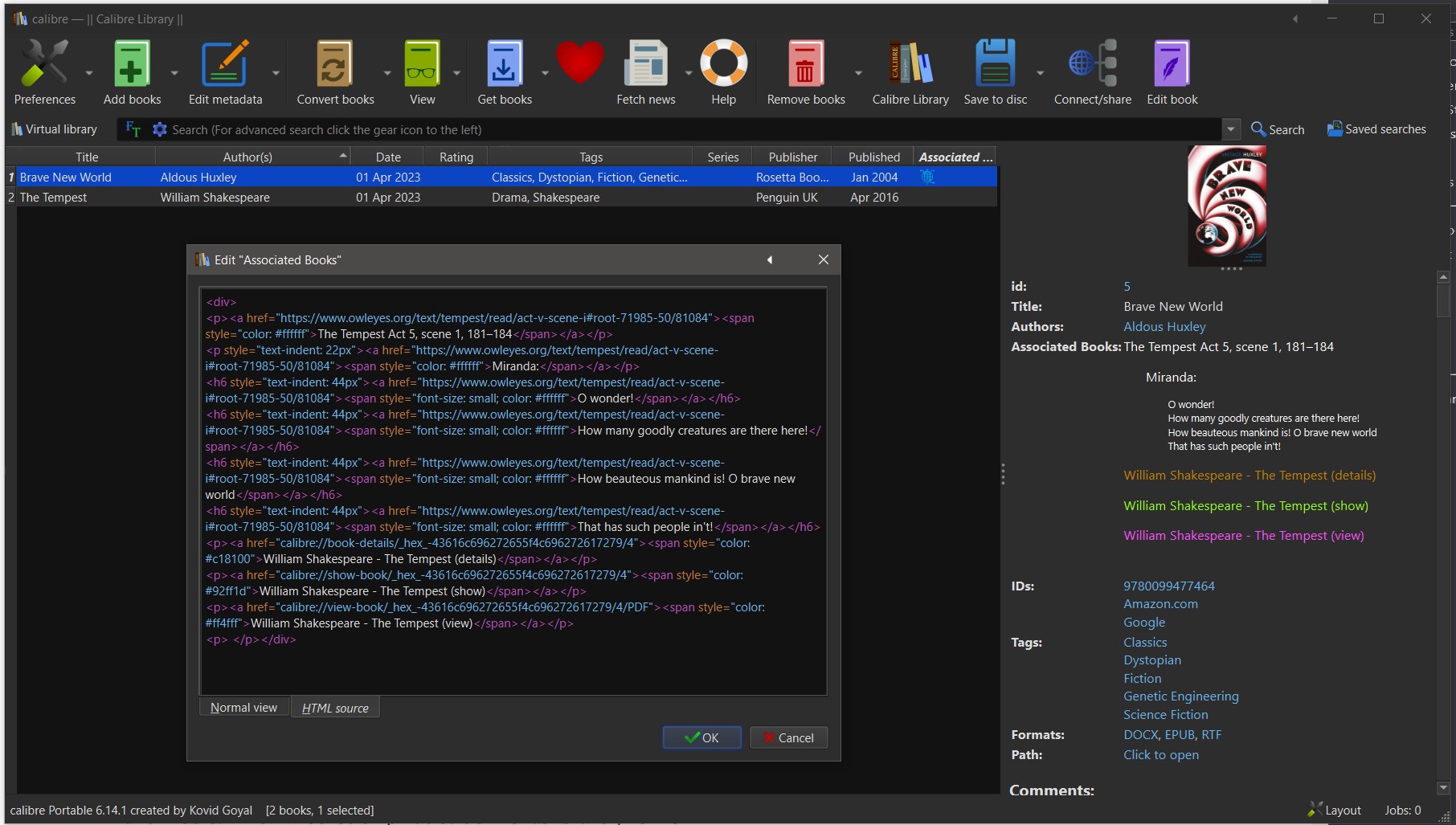The width and height of the screenshot is (1456, 825).
Task: Sort the book list by Author(s) column
Action: [247, 157]
